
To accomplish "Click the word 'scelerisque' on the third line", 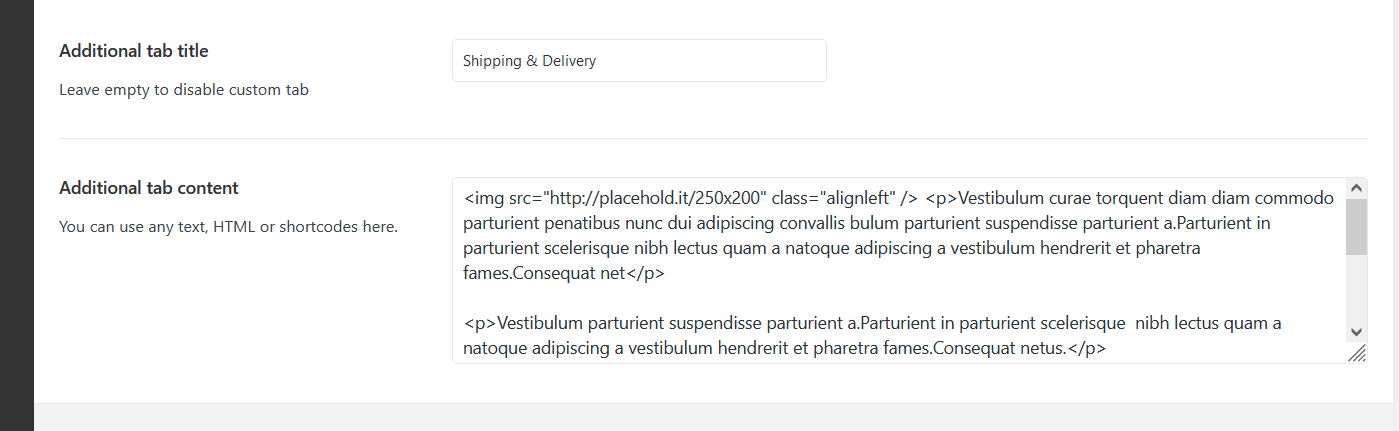I will tap(588, 248).
